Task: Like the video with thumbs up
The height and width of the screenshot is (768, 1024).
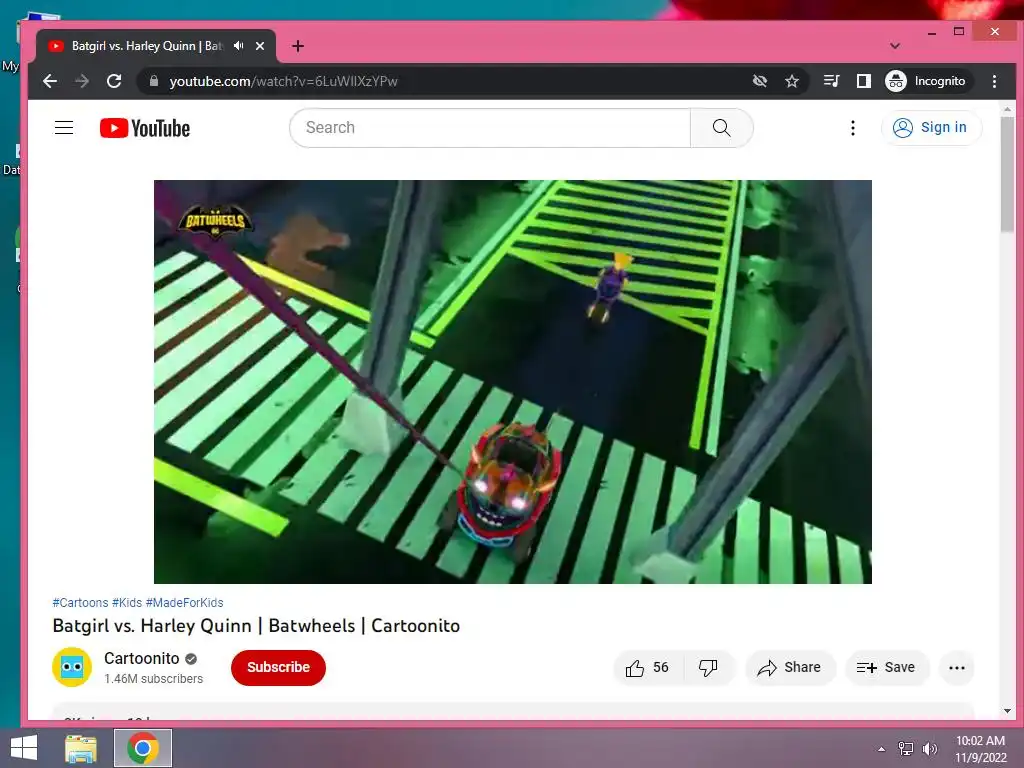Action: [647, 667]
